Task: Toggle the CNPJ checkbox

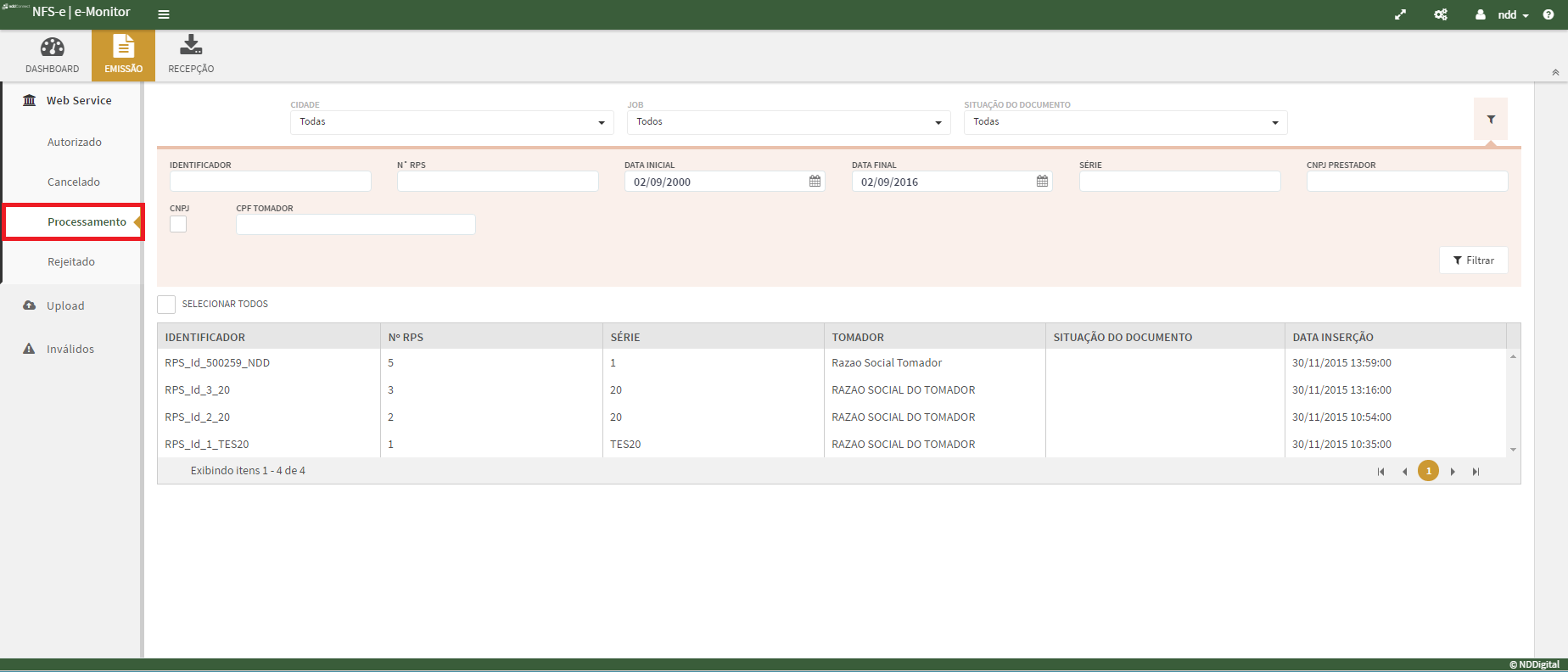Action: [178, 224]
